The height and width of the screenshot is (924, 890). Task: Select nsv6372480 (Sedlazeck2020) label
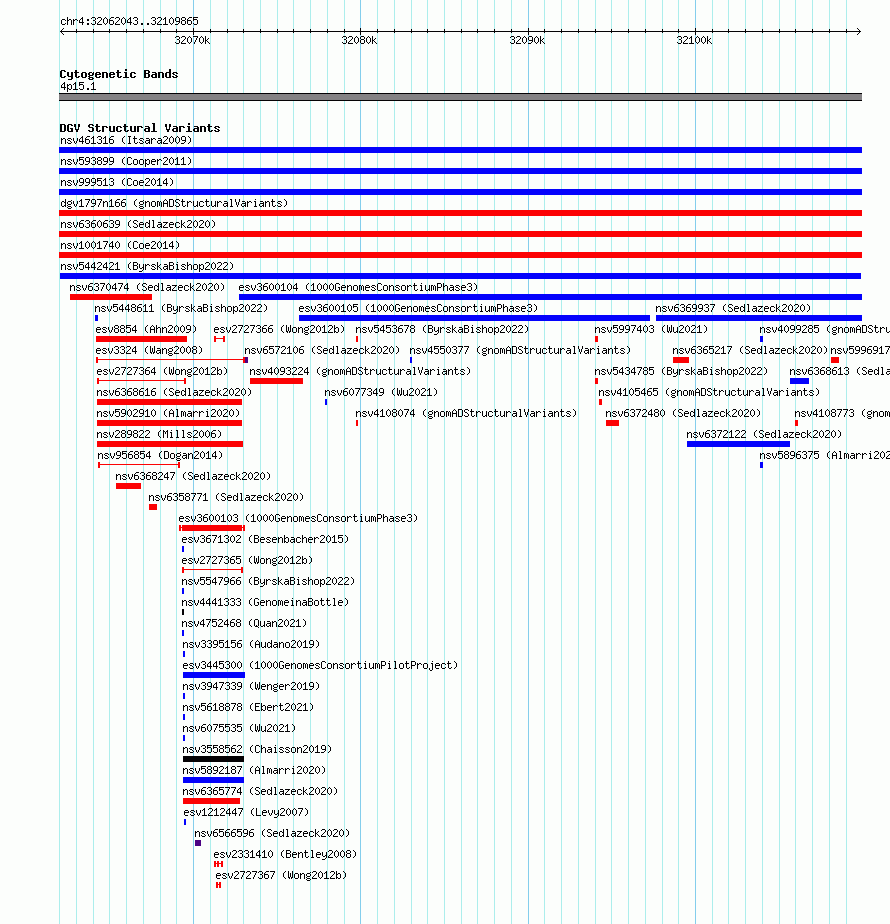(x=683, y=413)
